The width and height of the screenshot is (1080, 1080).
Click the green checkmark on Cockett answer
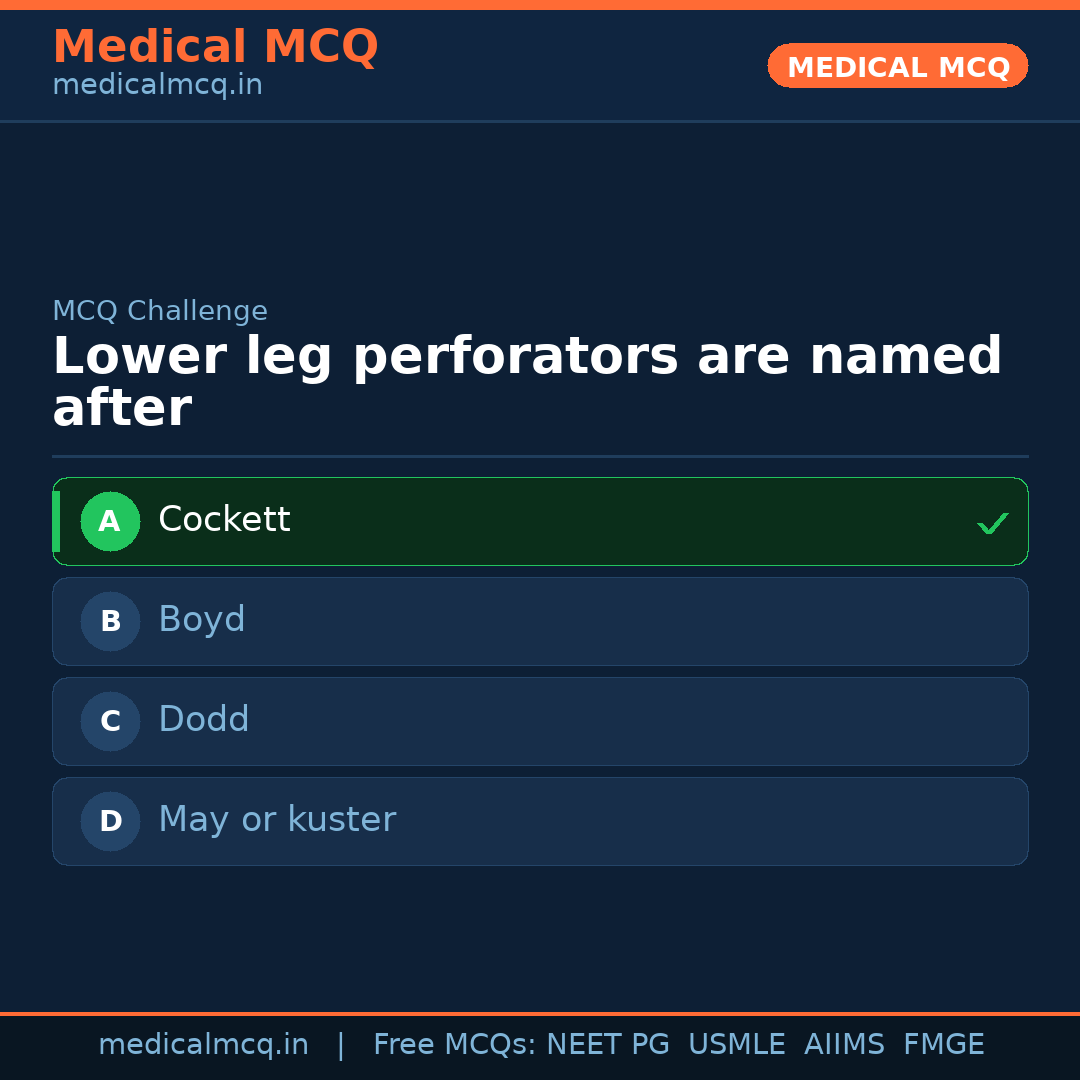pos(992,521)
